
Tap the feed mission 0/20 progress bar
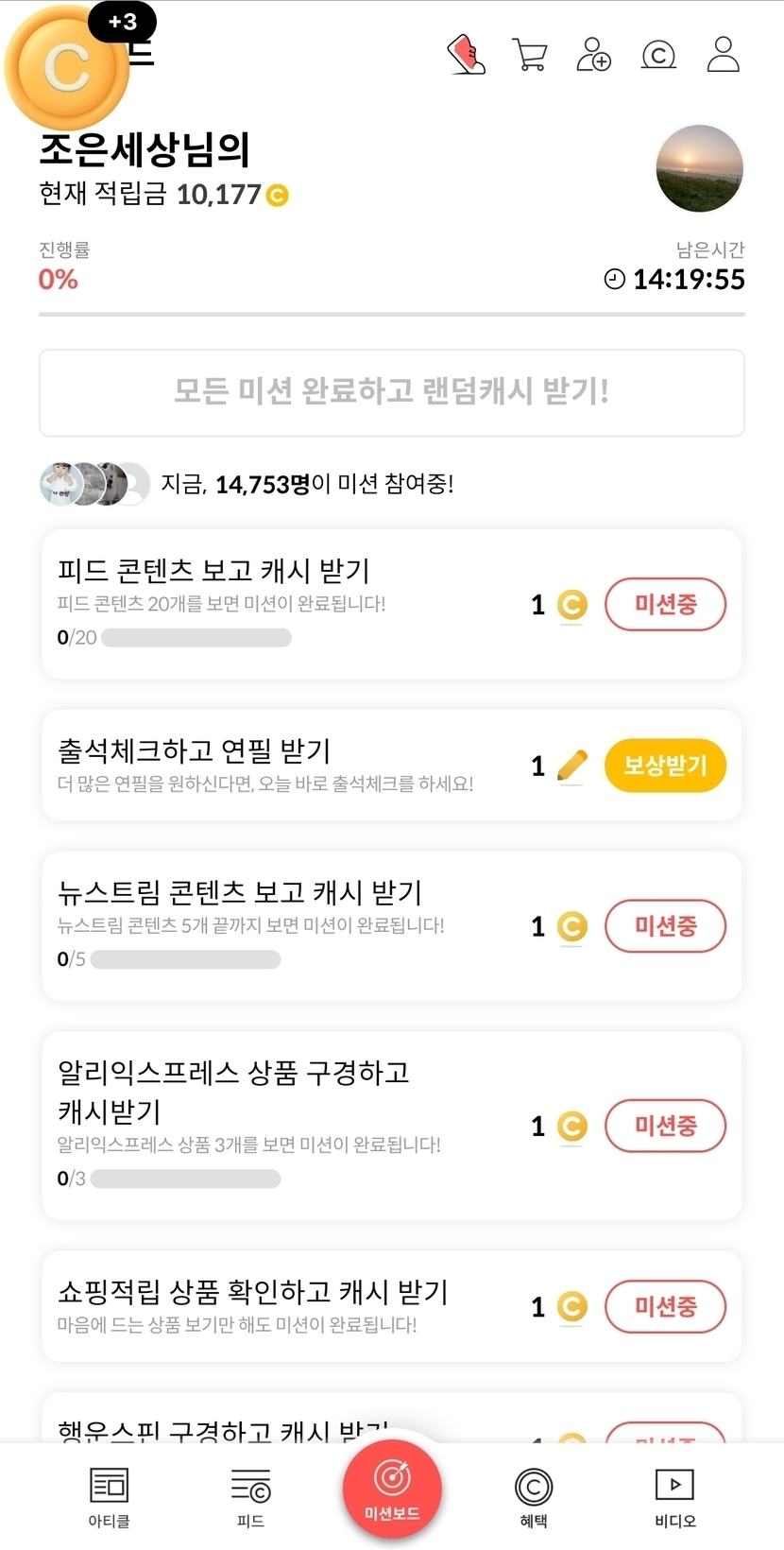pos(196,638)
